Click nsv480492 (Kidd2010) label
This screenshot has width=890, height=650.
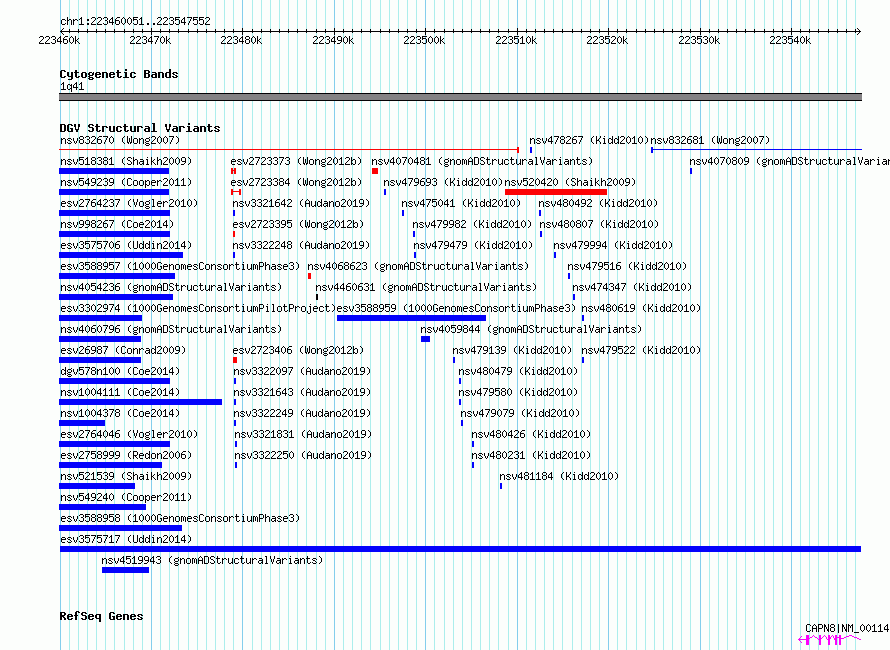(x=598, y=203)
